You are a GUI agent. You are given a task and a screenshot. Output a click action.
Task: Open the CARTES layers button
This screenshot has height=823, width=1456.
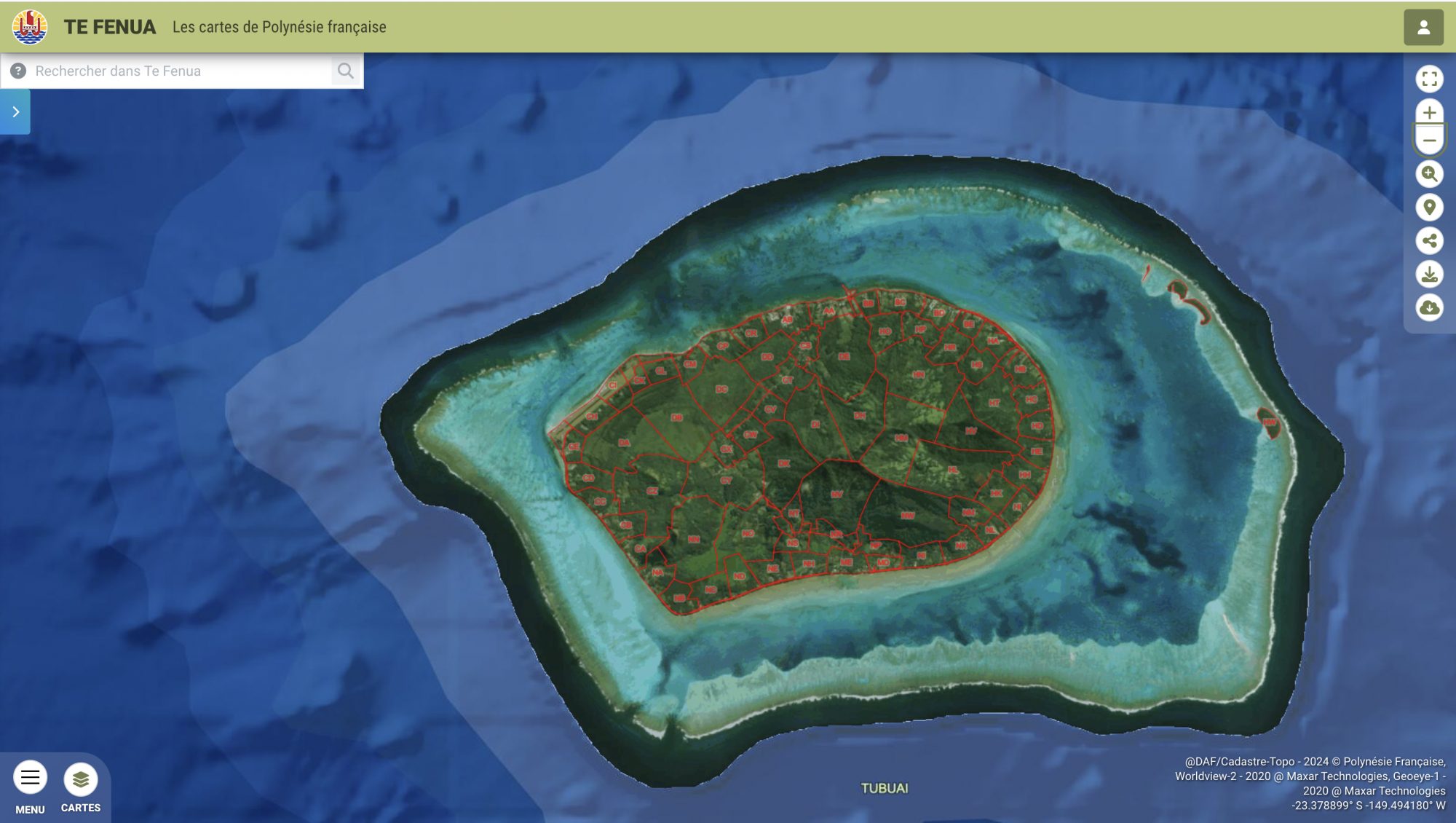click(81, 779)
